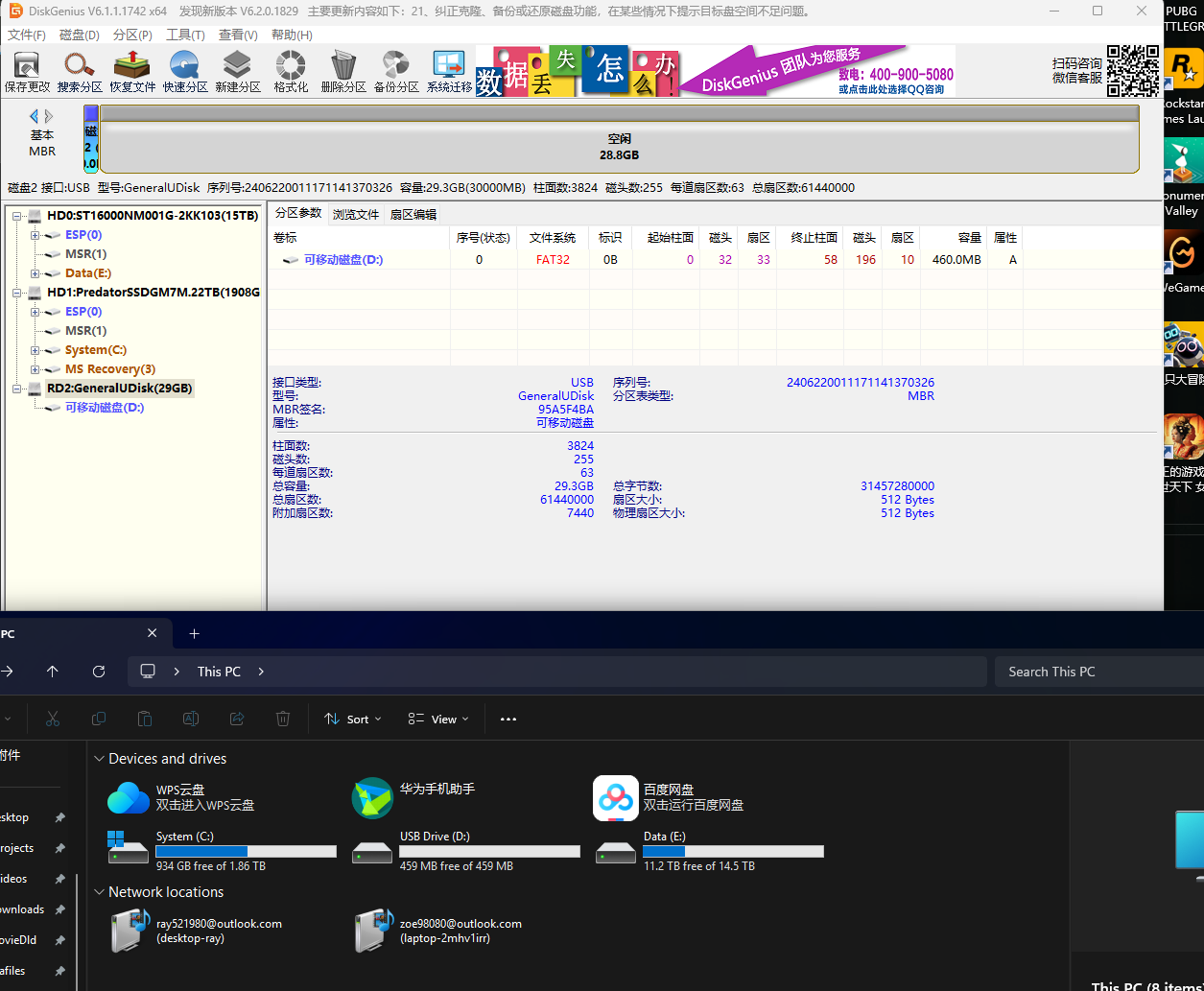The image size is (1204, 991).
Task: Close the This PC Explorer tab
Action: point(152,633)
